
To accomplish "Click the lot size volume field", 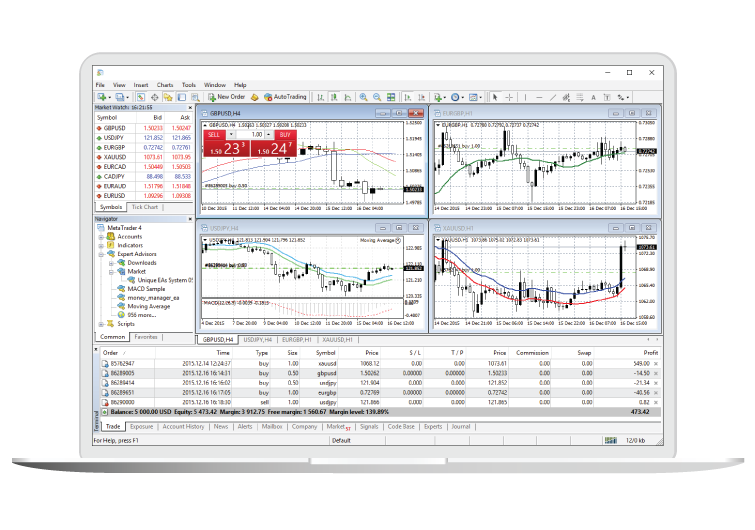I will pyautogui.click(x=256, y=134).
